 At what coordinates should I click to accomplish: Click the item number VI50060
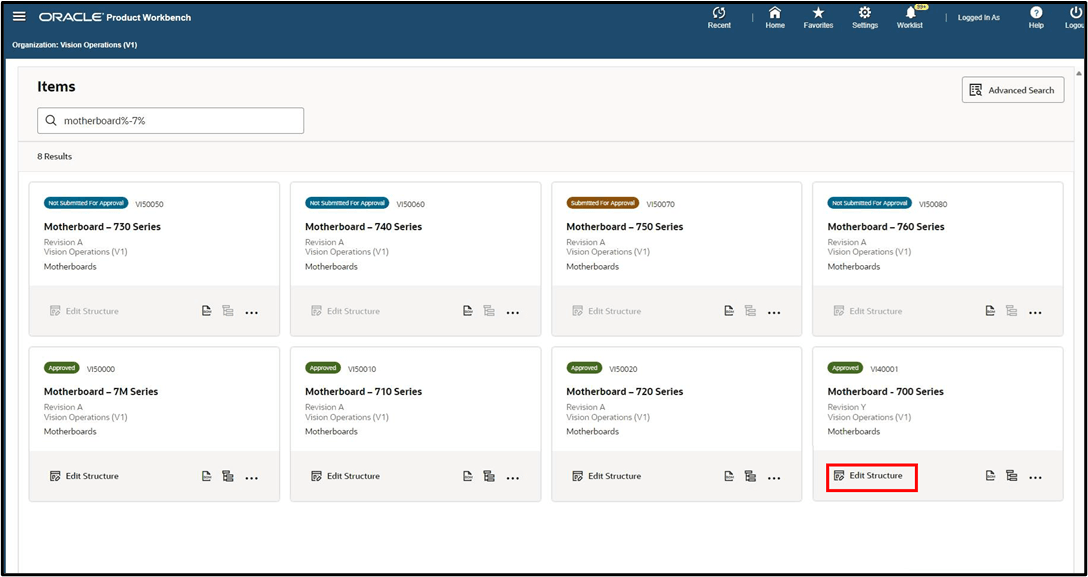tap(411, 205)
